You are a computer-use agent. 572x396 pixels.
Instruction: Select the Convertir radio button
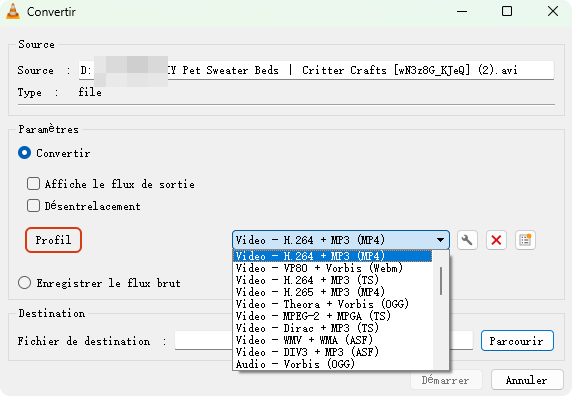(x=24, y=153)
